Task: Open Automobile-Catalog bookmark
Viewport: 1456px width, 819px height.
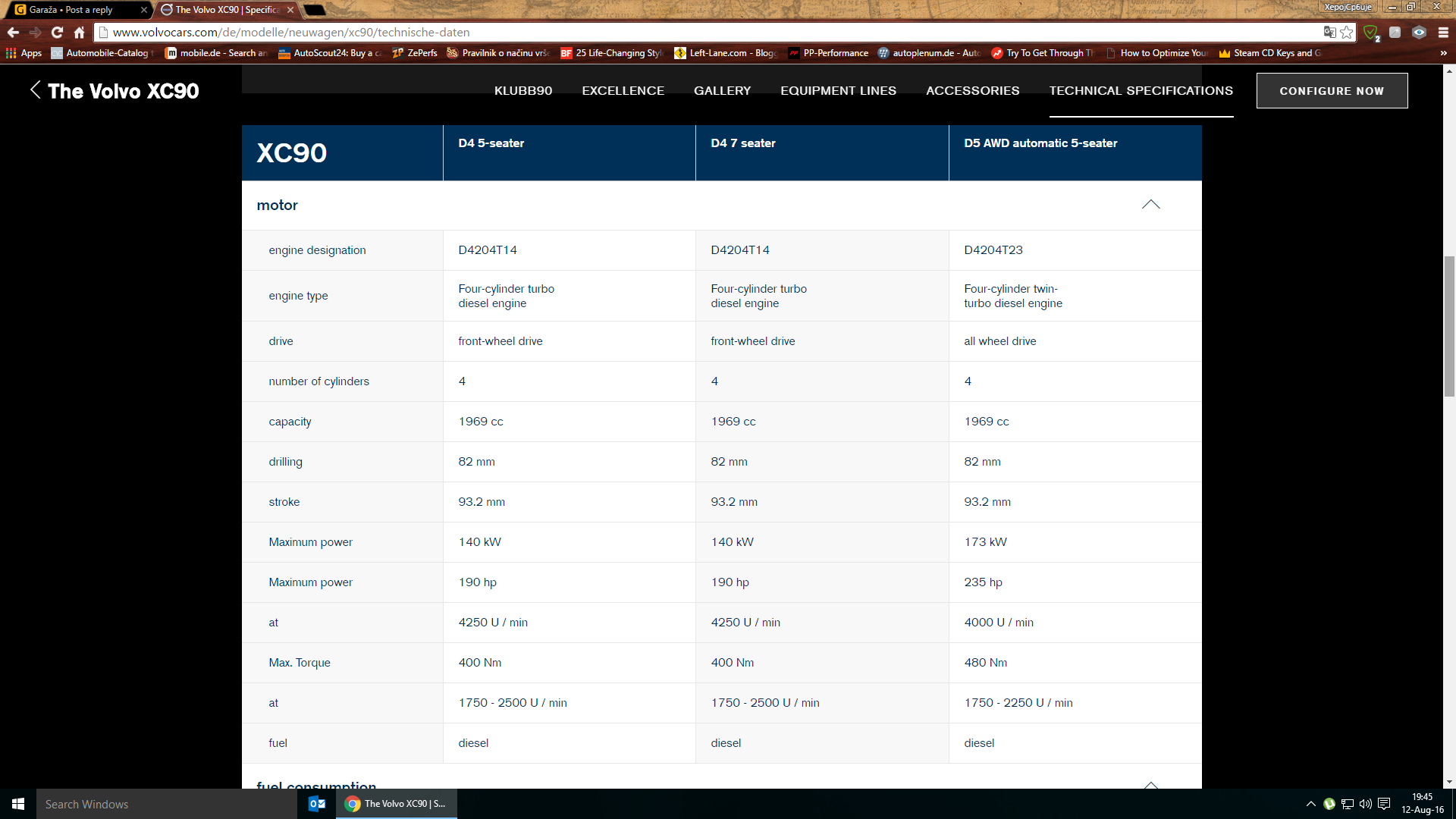Action: 102,53
